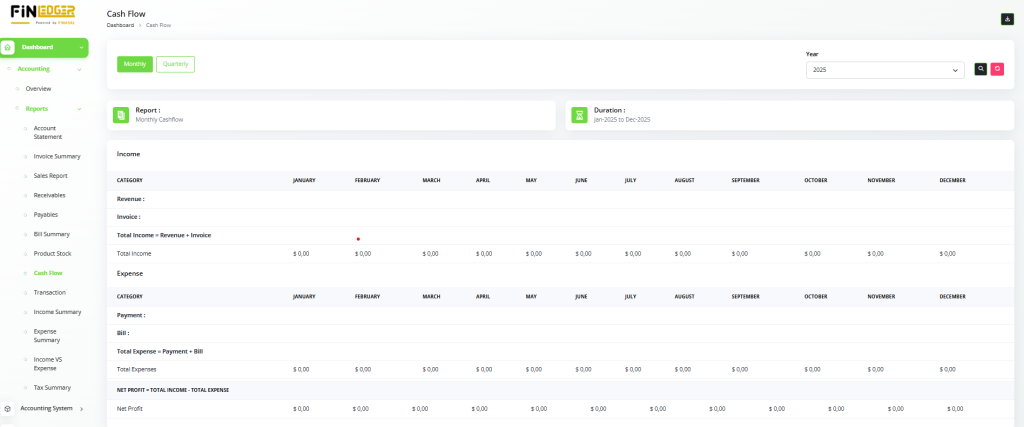Click the Dashboard home icon
1024x427 pixels.
click(x=8, y=47)
